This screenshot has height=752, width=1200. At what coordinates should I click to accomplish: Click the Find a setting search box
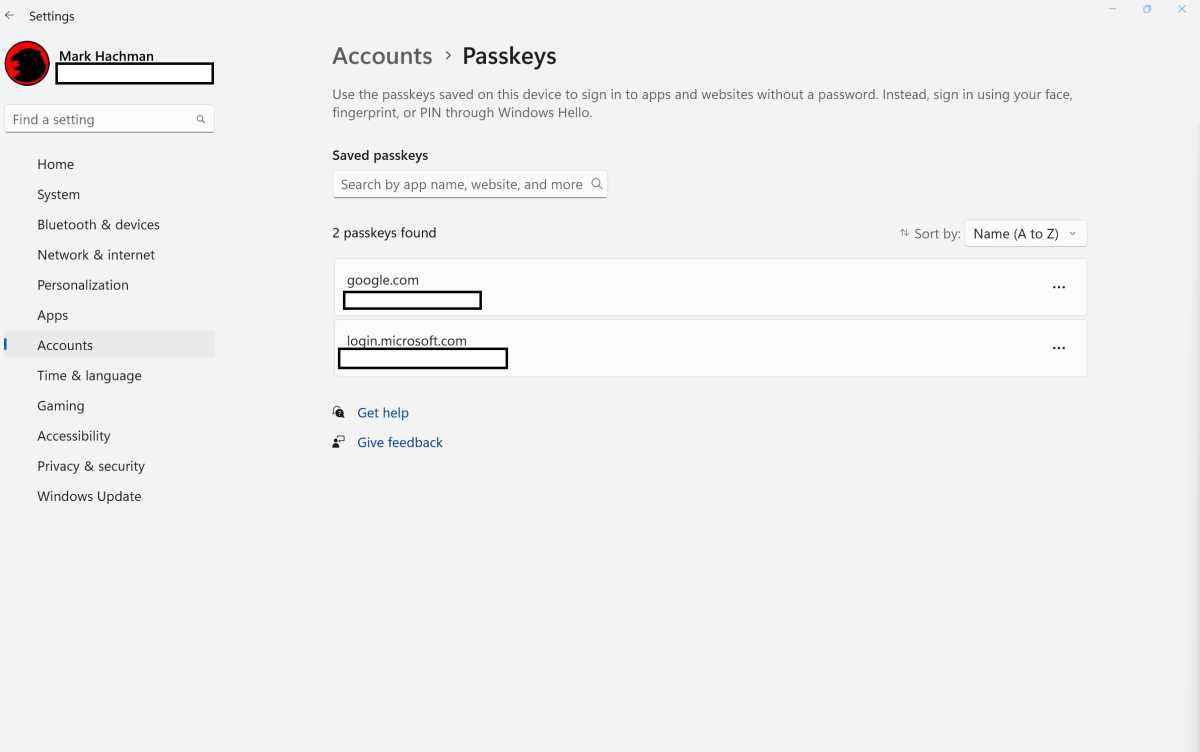tap(100, 118)
